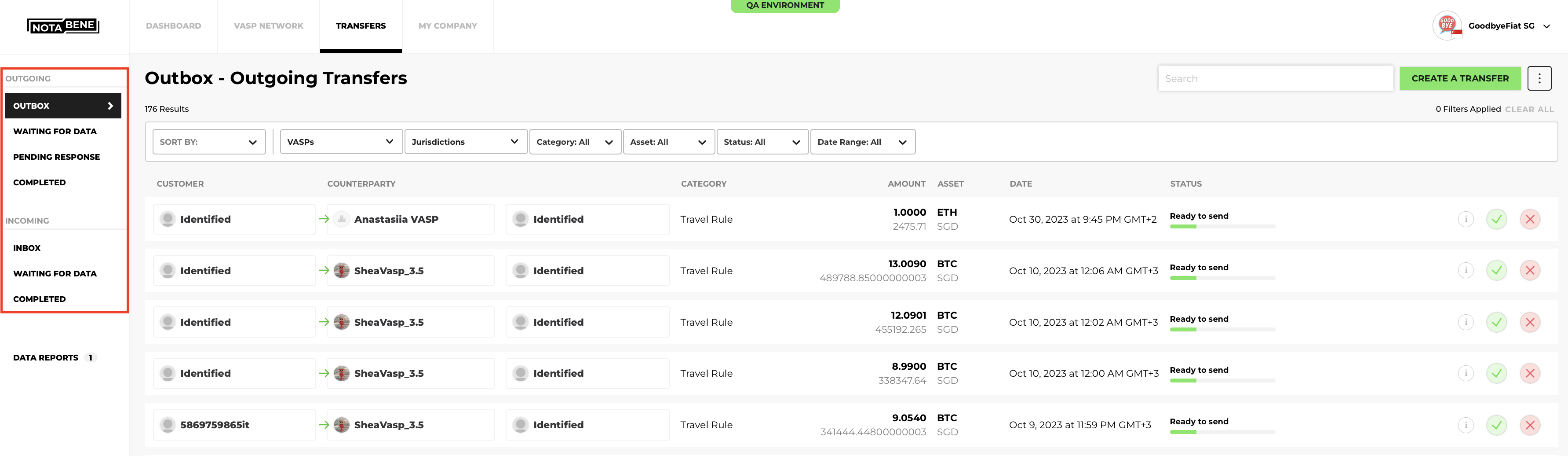Open info for the 12.0901 BTC transfer
Screen dimensions: 1568x456
pos(1466,322)
